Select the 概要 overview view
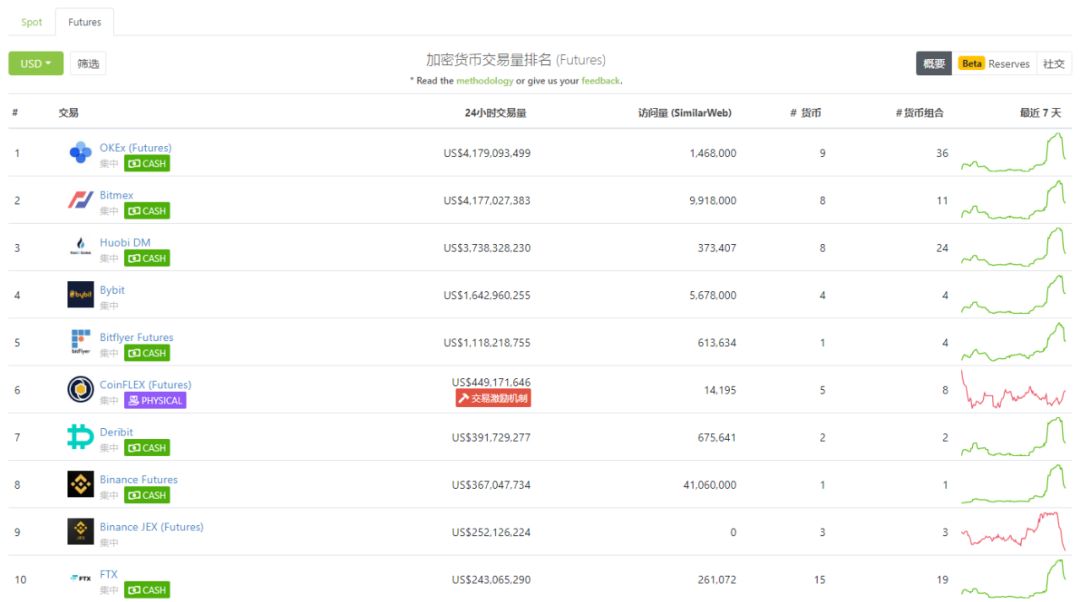Image resolution: width=1080 pixels, height=602 pixels. click(934, 64)
